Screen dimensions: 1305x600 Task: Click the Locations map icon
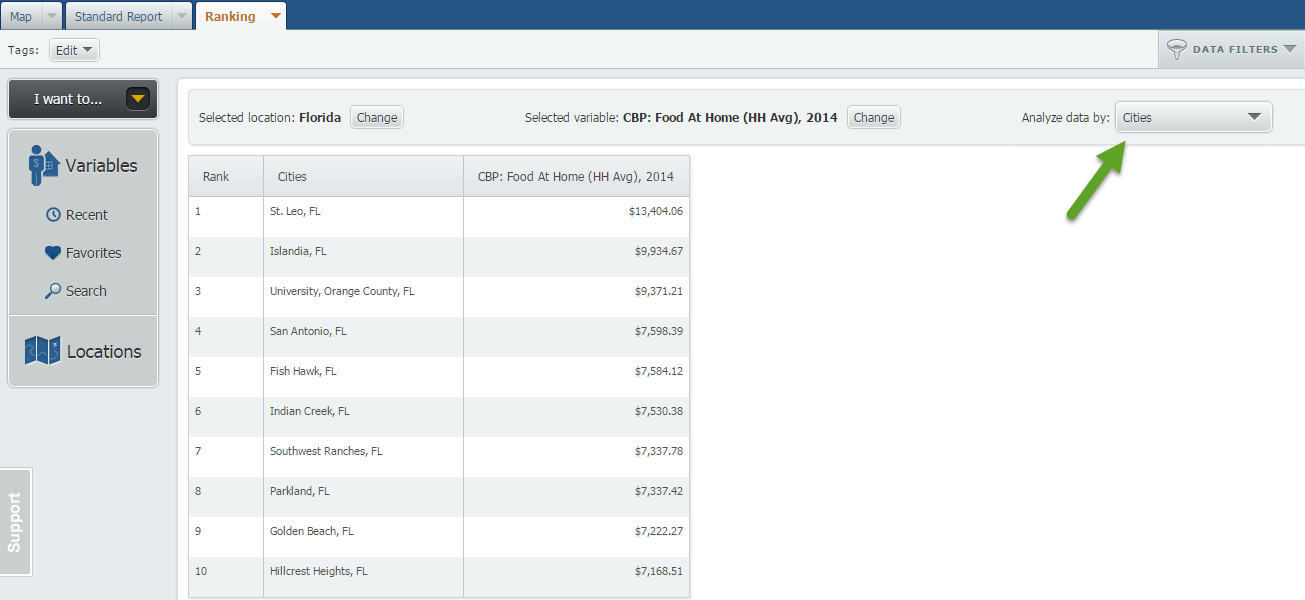[x=42, y=351]
